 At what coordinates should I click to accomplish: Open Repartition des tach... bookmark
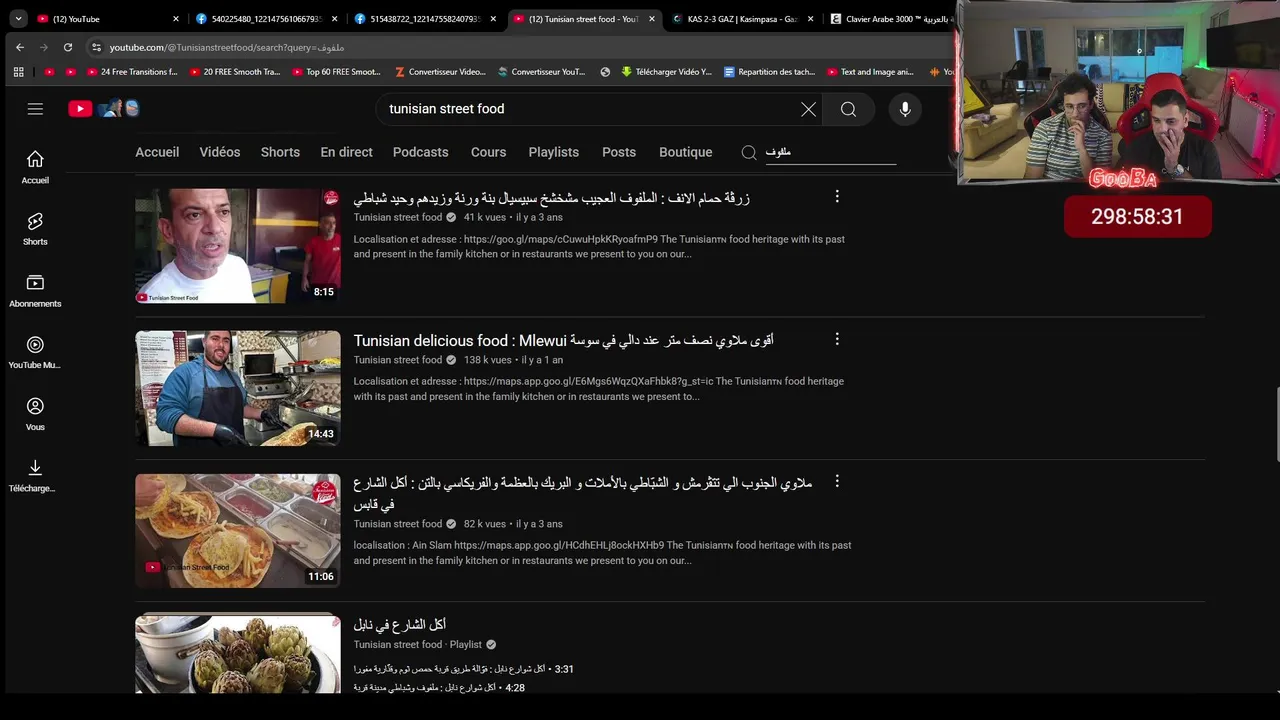click(x=769, y=72)
